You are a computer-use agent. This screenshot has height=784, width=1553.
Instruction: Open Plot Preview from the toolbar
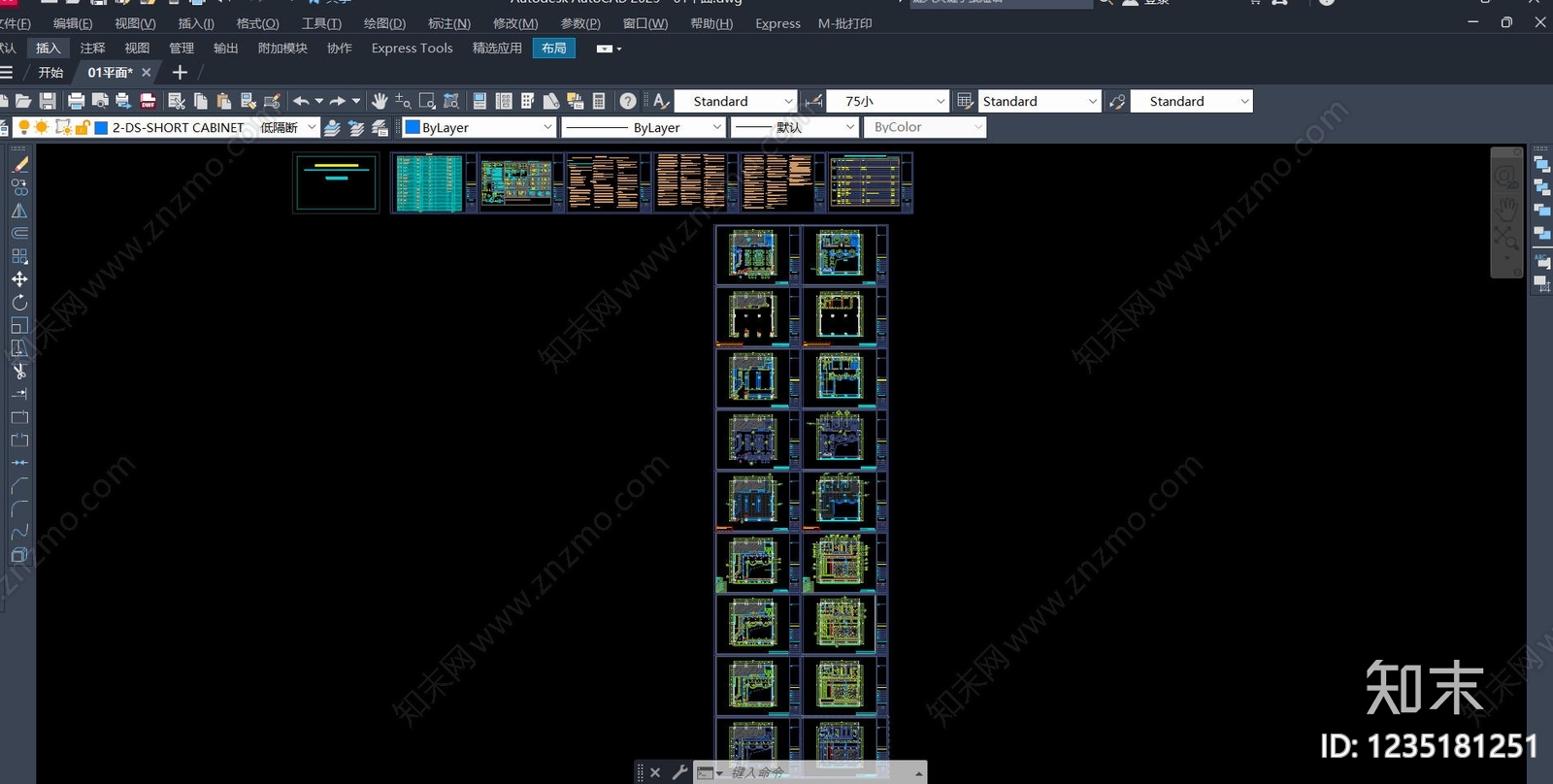coord(100,101)
